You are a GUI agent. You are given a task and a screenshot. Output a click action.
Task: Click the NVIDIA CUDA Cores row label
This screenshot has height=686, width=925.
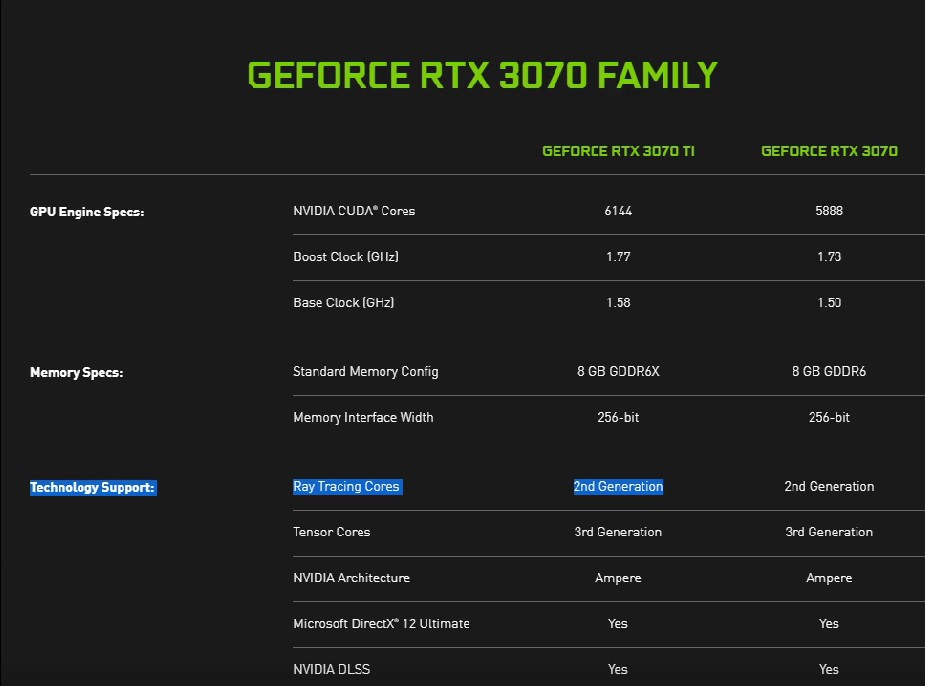tap(354, 211)
